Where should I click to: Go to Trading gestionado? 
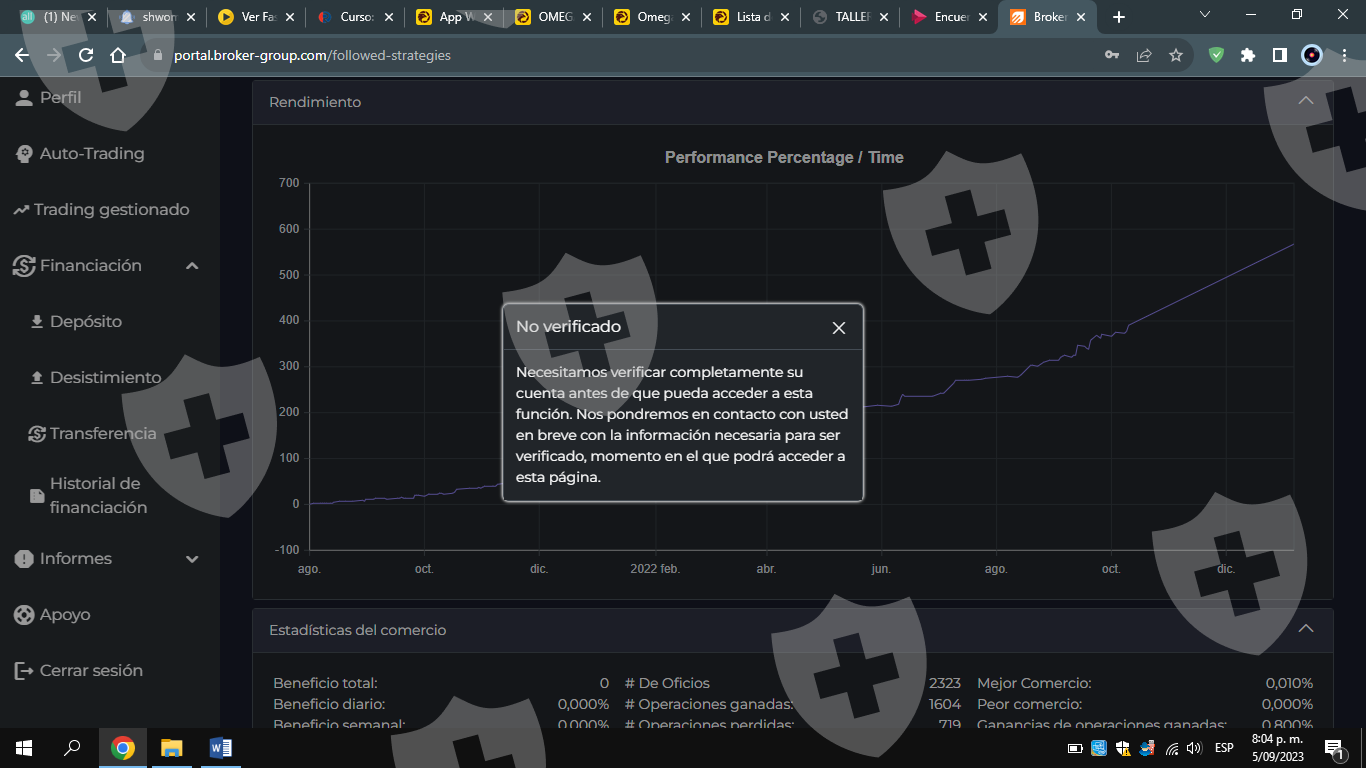click(x=110, y=210)
